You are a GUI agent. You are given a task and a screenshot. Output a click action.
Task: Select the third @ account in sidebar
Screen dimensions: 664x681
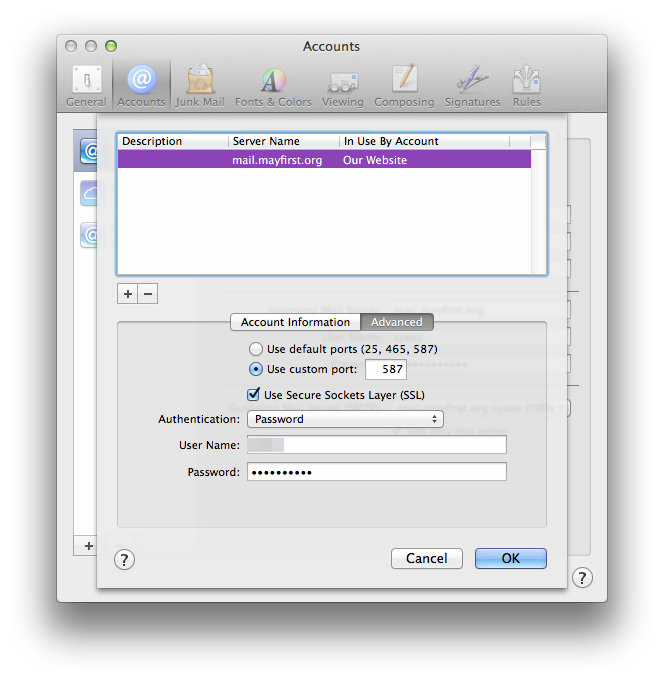click(x=89, y=235)
